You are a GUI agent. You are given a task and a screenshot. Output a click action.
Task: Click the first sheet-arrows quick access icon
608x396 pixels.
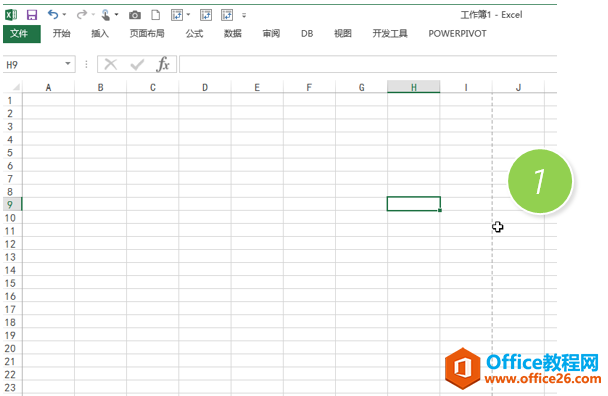tap(177, 15)
